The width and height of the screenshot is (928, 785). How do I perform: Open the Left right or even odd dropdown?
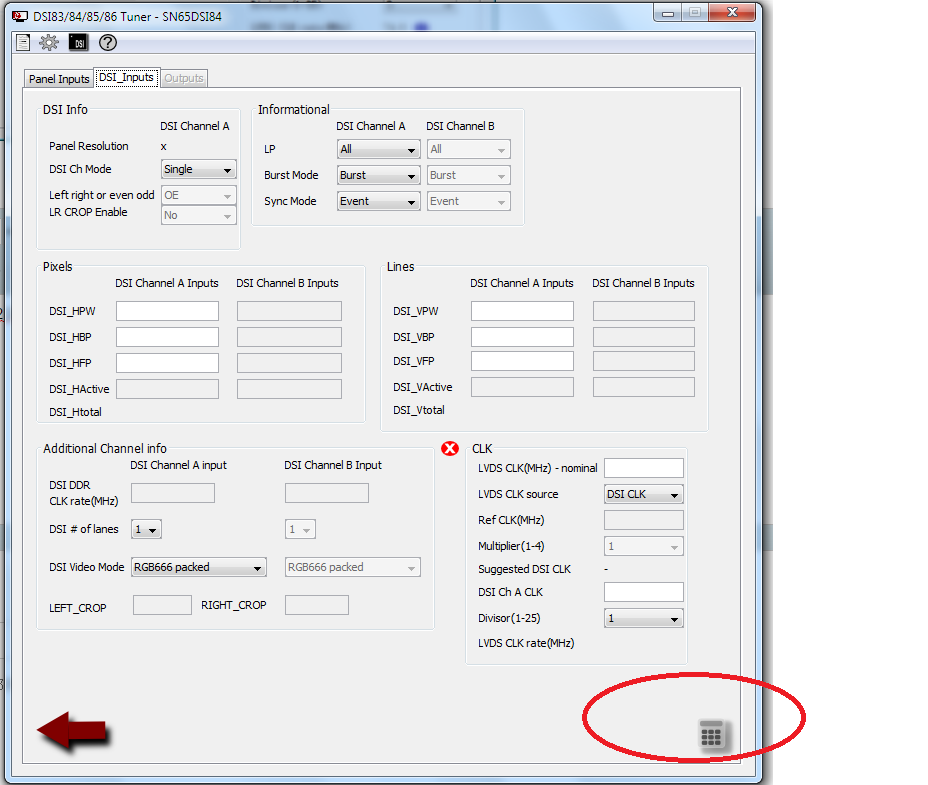click(x=199, y=195)
